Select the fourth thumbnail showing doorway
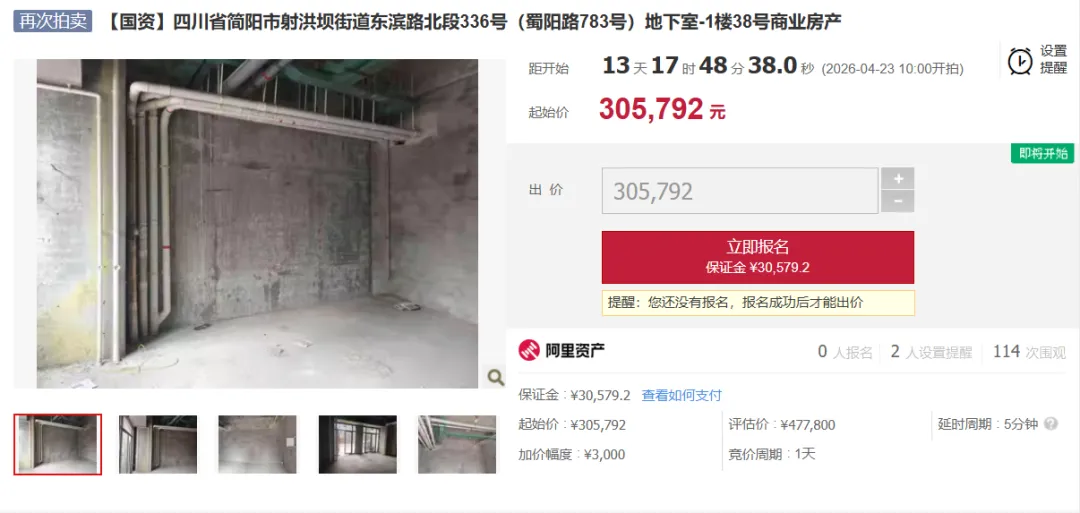Image resolution: width=1080 pixels, height=513 pixels. pyautogui.click(x=357, y=444)
